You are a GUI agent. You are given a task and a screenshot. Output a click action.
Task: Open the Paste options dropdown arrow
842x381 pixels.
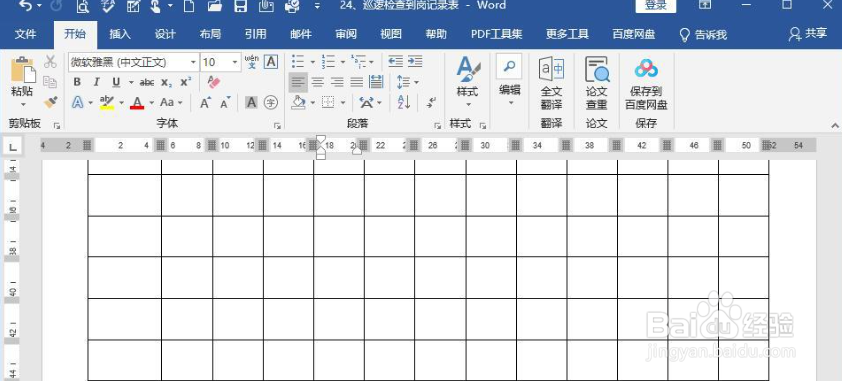point(23,104)
